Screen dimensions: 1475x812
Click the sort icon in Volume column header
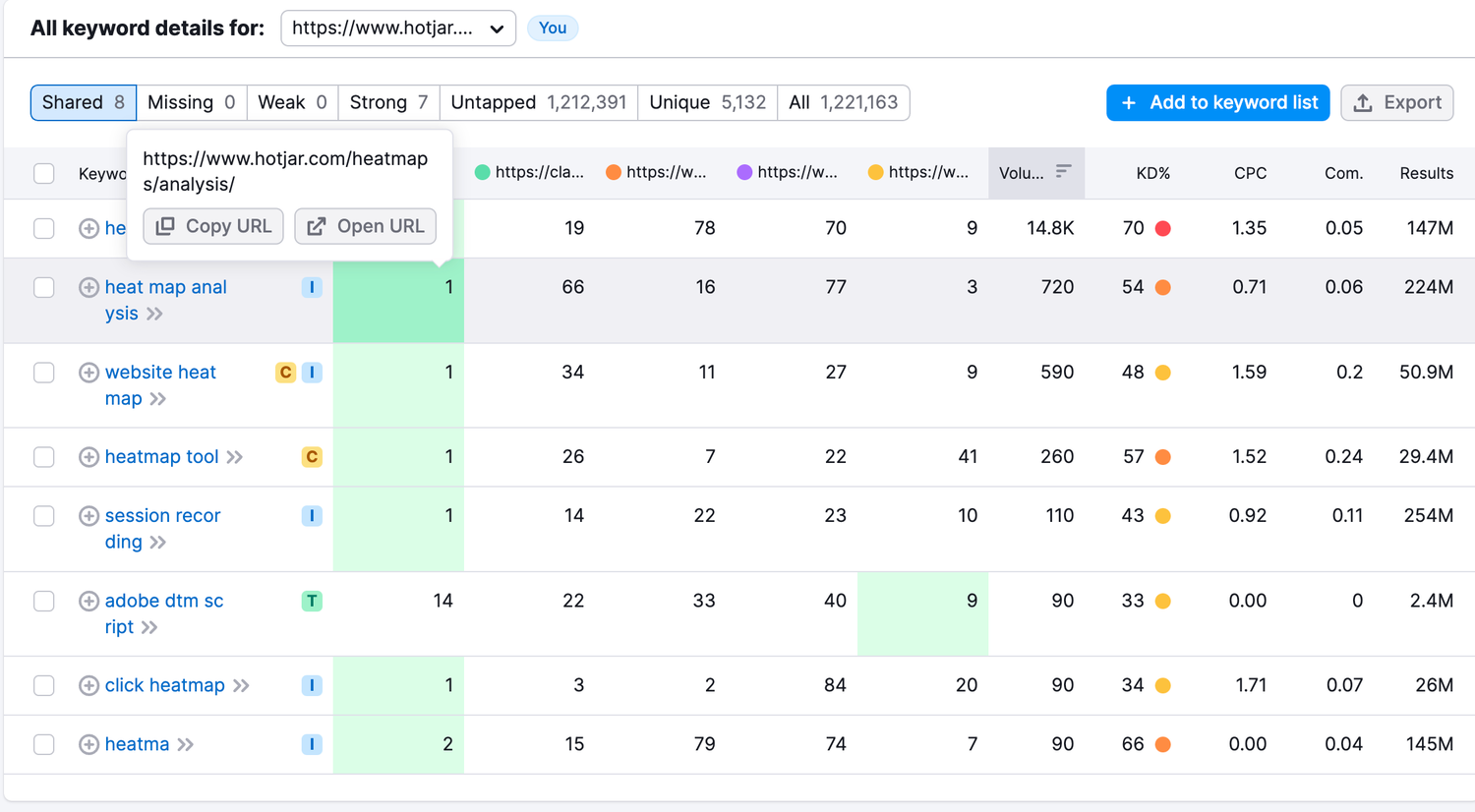(x=1063, y=172)
